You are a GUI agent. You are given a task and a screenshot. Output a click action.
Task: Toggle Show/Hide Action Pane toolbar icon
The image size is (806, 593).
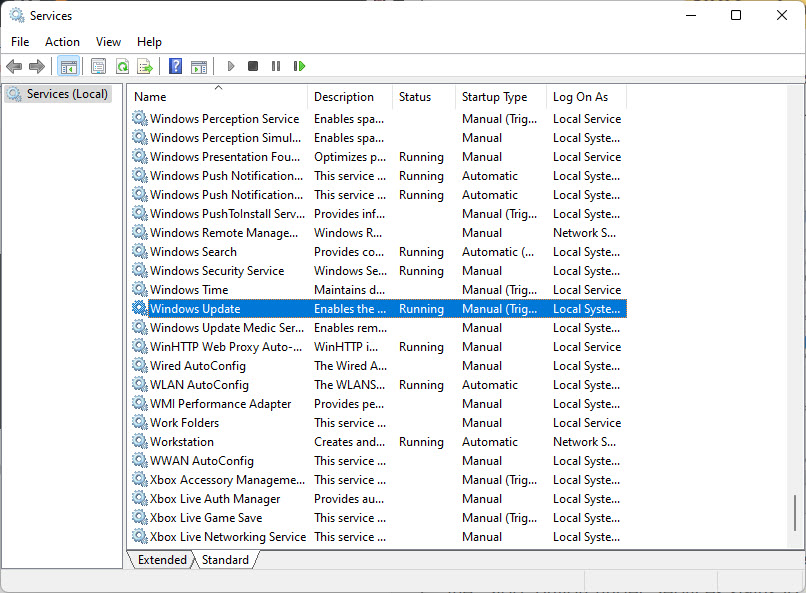click(x=199, y=66)
